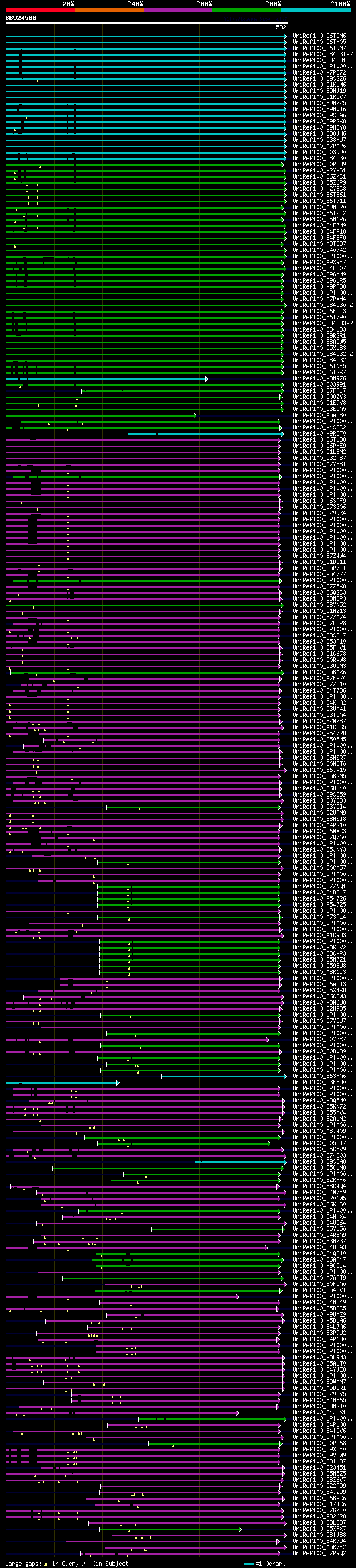
Task: Click the cyan ~100% identity legend segment
Action: click(316, 11)
